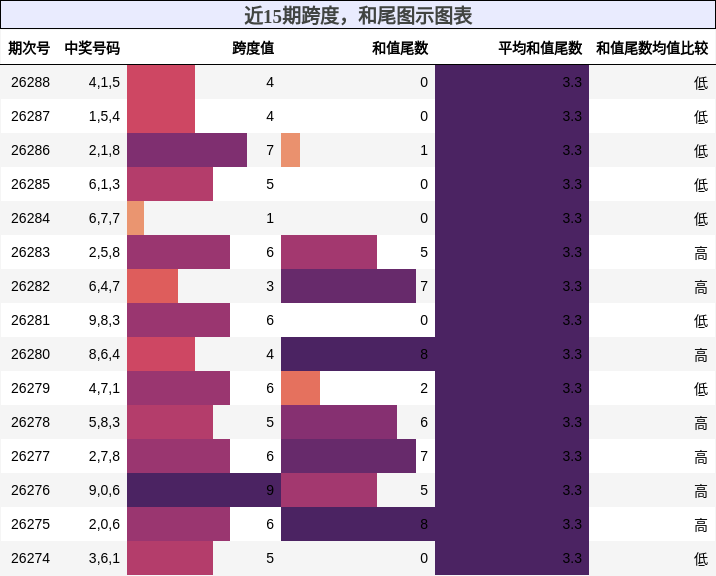The width and height of the screenshot is (716, 576).
Task: Click the sum-tail bar in row 26275
Action: pos(358,524)
